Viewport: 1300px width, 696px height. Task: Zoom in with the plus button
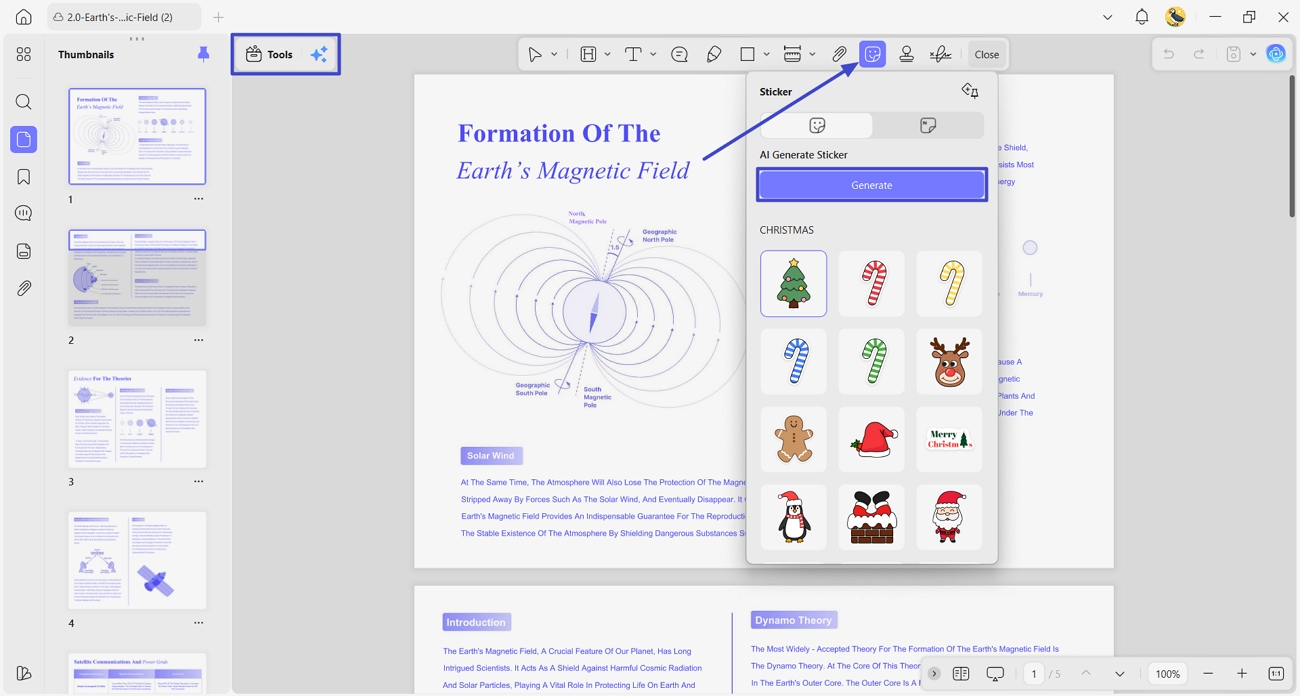coord(1242,674)
